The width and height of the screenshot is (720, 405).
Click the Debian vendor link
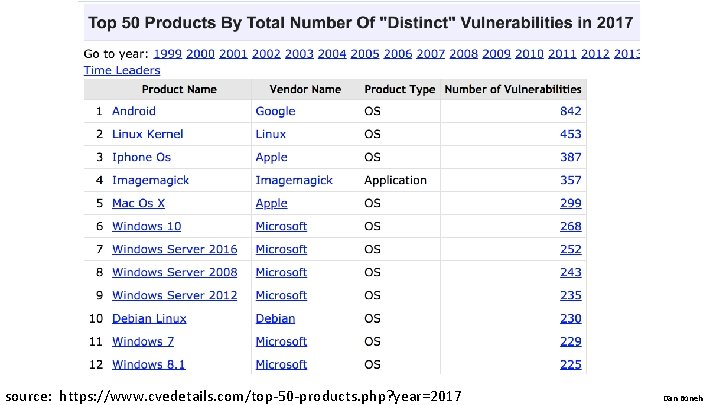click(275, 318)
